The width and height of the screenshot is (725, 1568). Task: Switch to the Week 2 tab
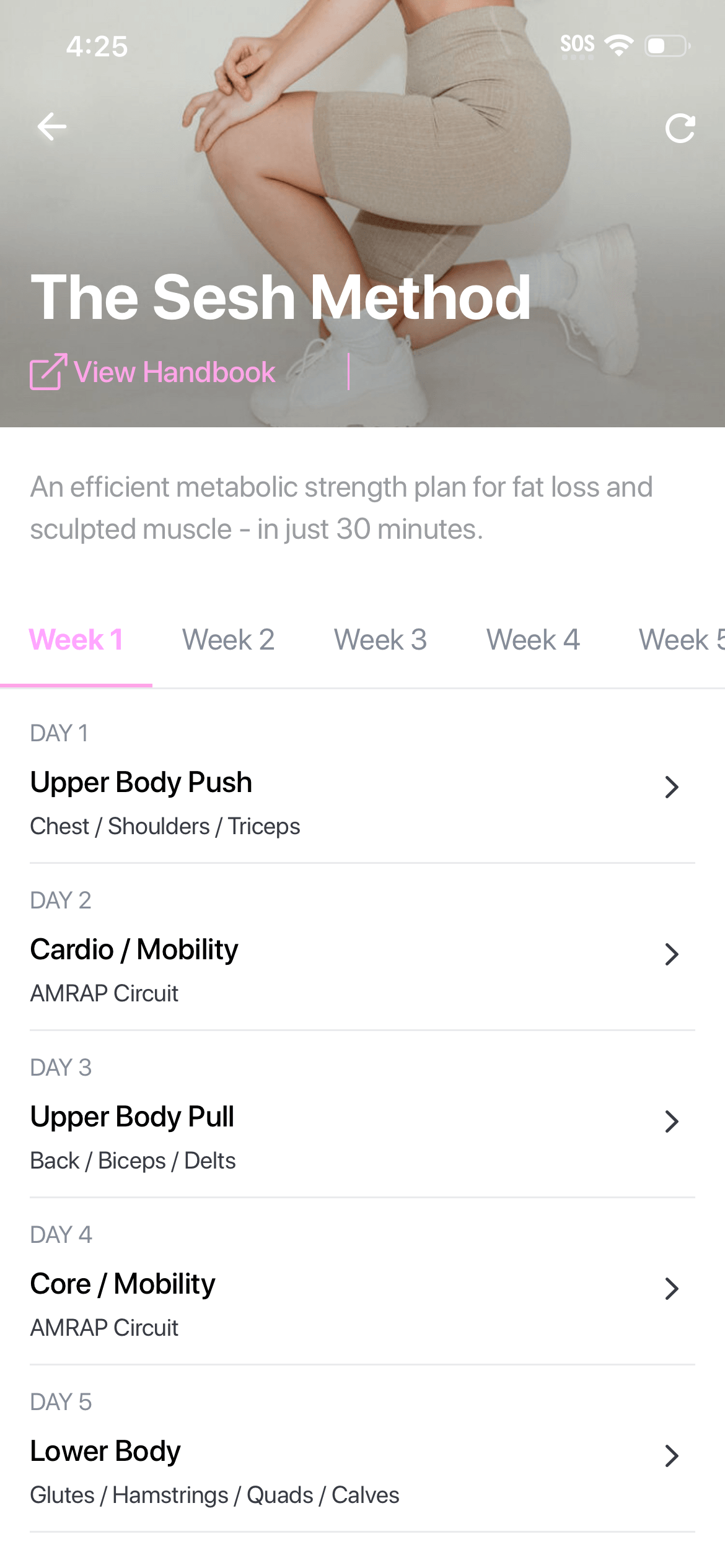pos(228,640)
